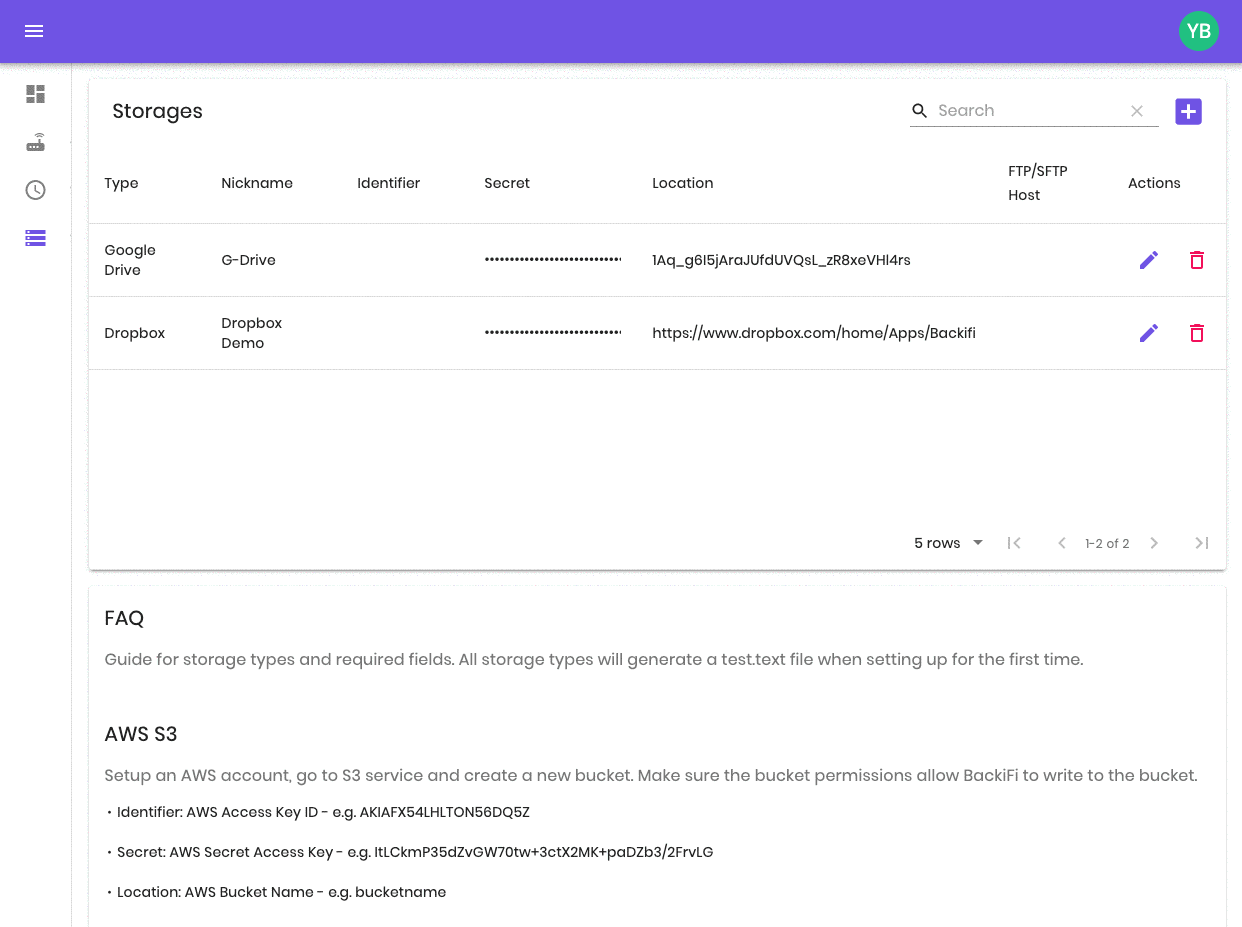Screen dimensions: 1242x927
Task: Go to next page of storages
Action: [1154, 543]
